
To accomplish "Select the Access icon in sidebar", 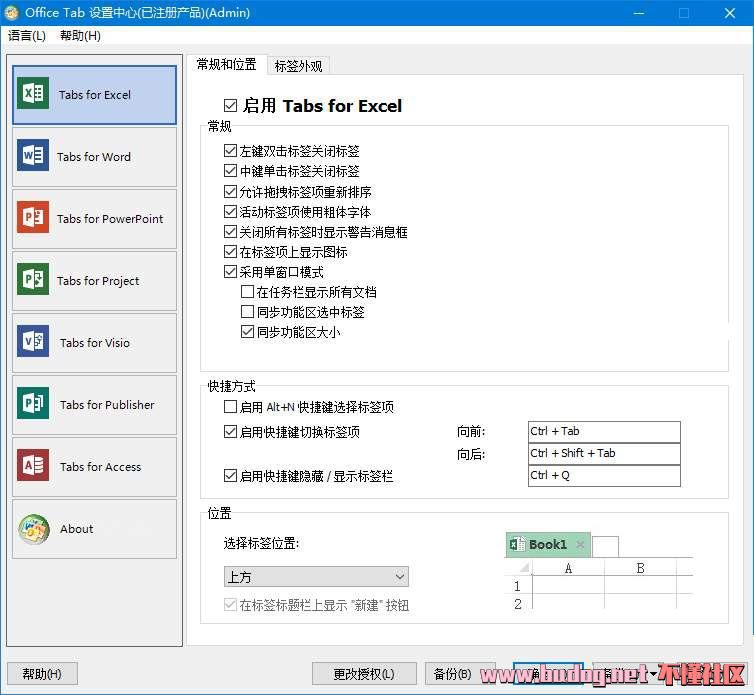I will (x=33, y=465).
